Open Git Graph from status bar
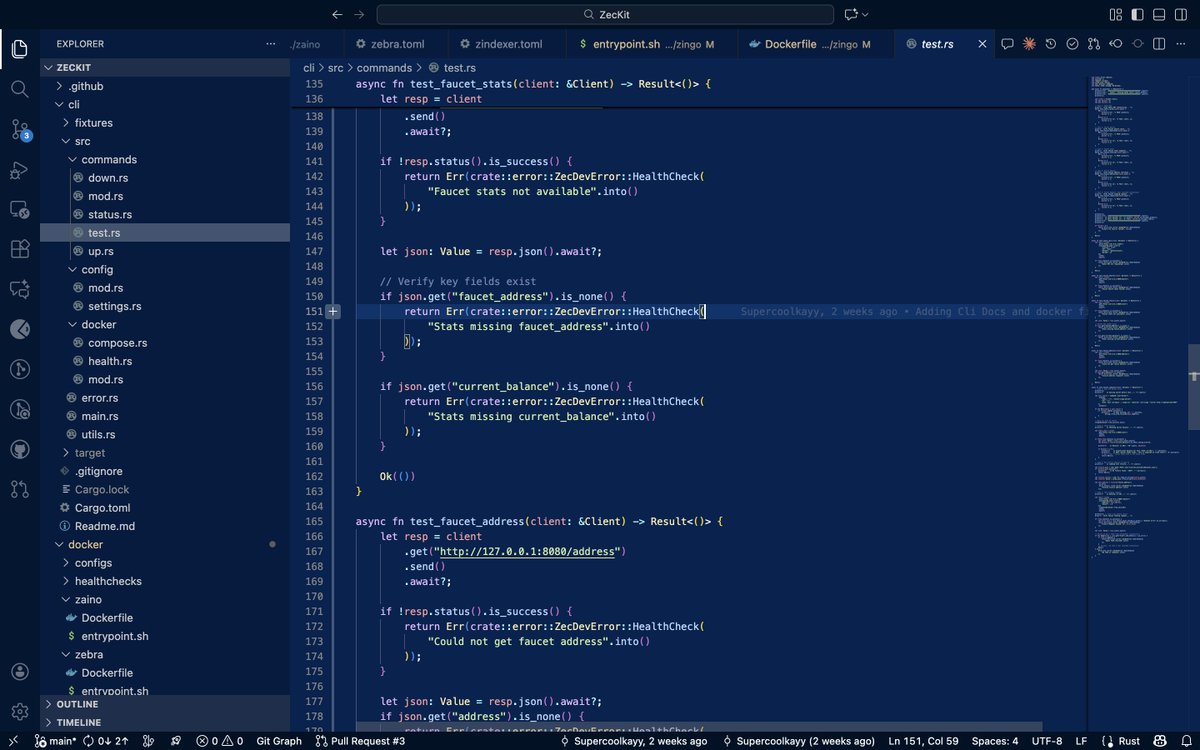 point(279,741)
